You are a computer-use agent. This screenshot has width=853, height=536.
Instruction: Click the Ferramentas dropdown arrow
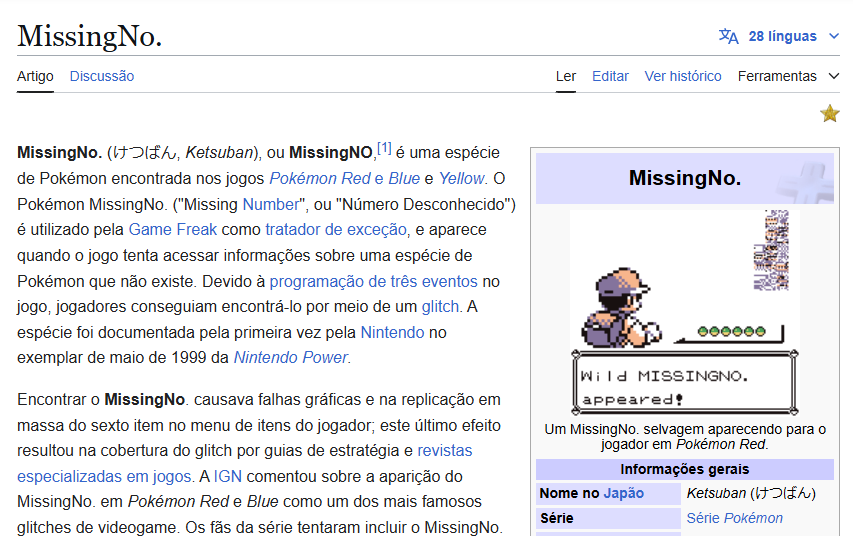(x=833, y=76)
